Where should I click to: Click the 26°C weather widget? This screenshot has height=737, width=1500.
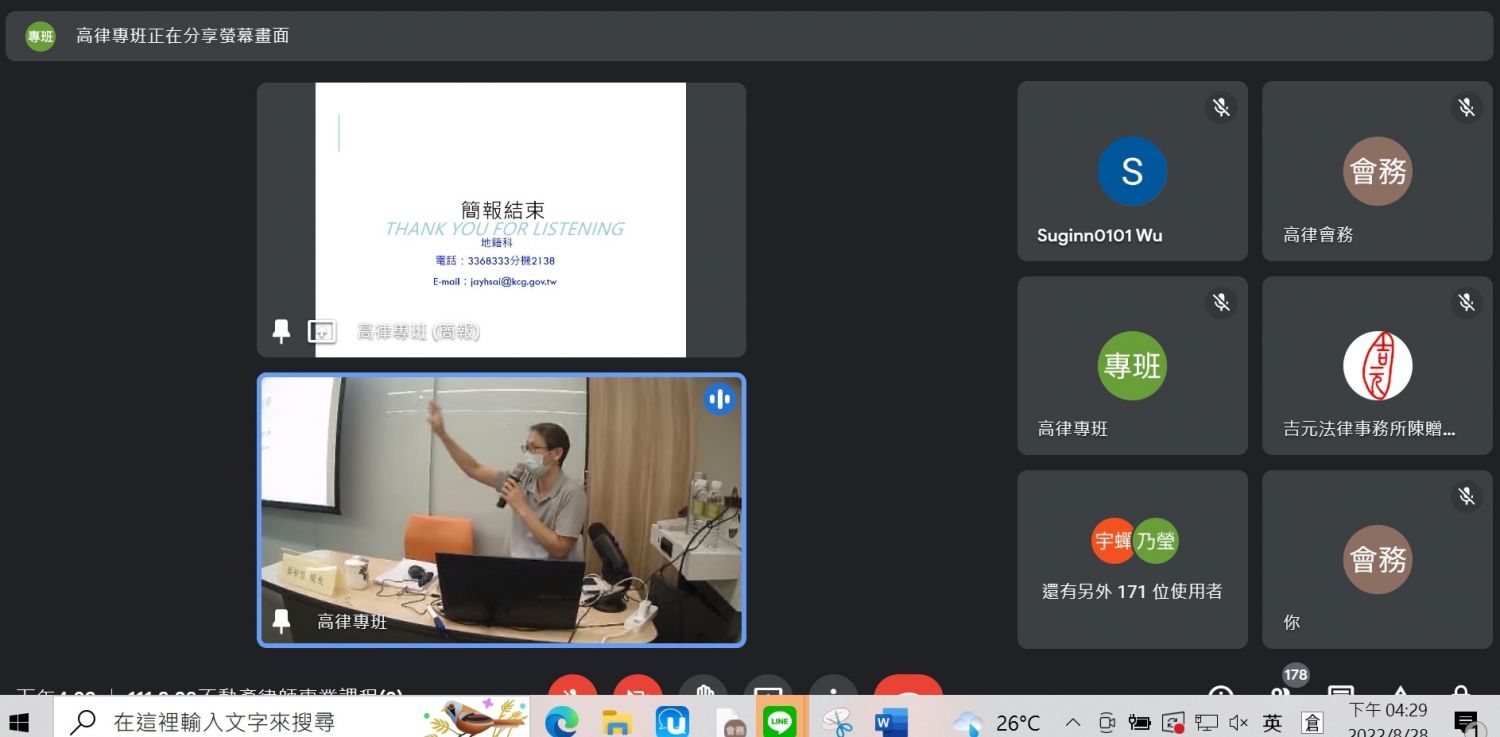997,722
